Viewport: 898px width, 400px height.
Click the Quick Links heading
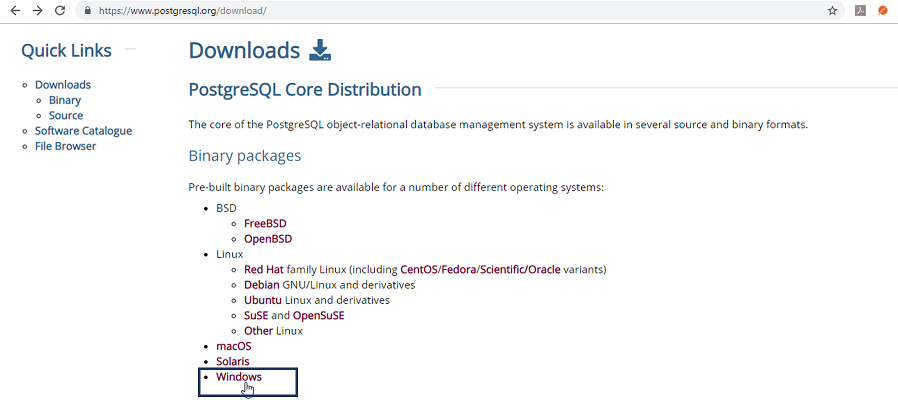tap(66, 50)
